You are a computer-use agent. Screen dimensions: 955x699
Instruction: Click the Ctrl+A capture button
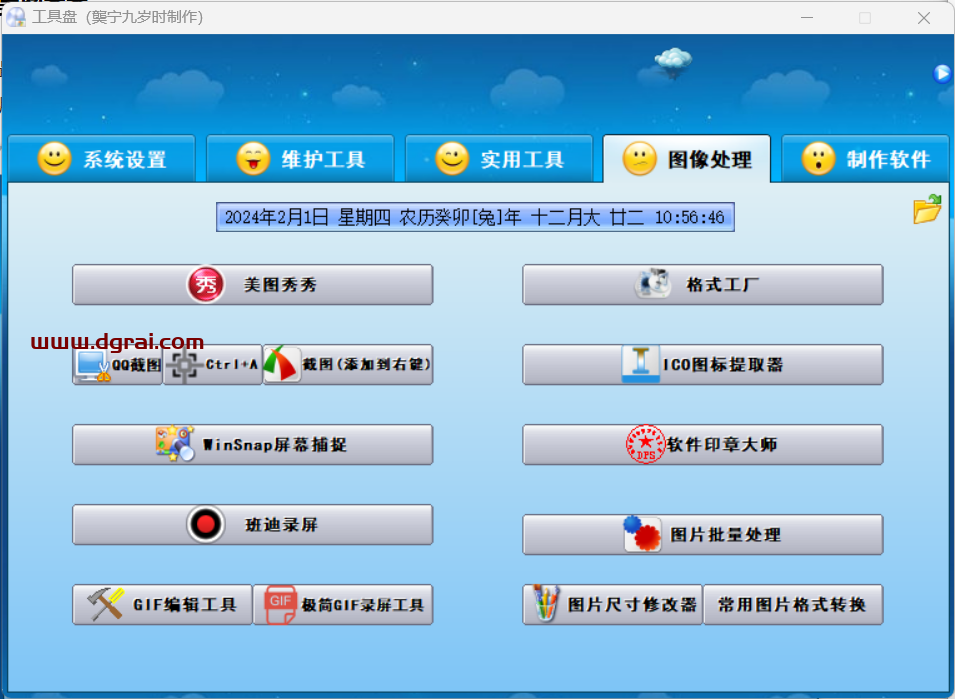pos(213,365)
